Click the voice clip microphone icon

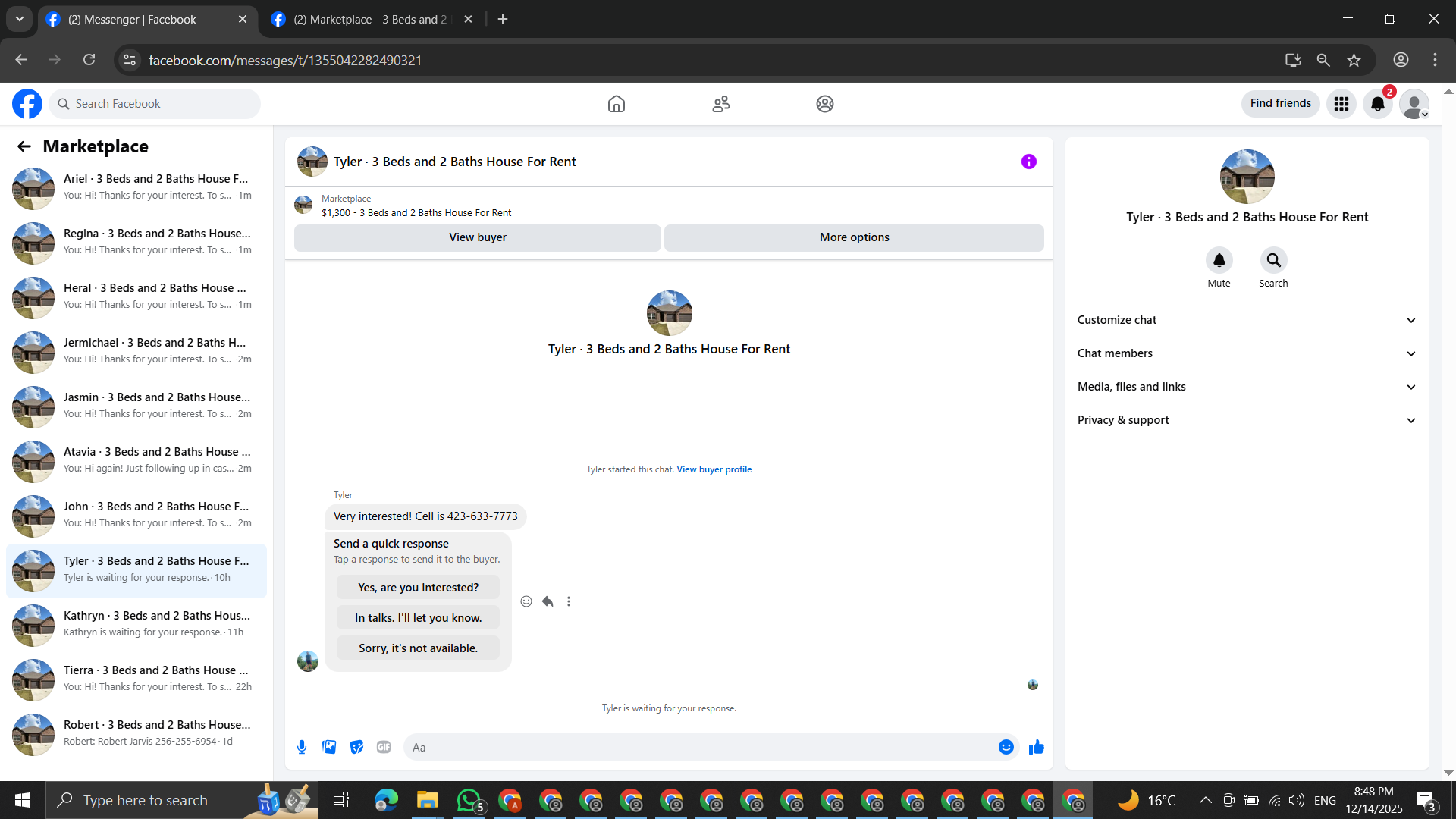pyautogui.click(x=302, y=747)
